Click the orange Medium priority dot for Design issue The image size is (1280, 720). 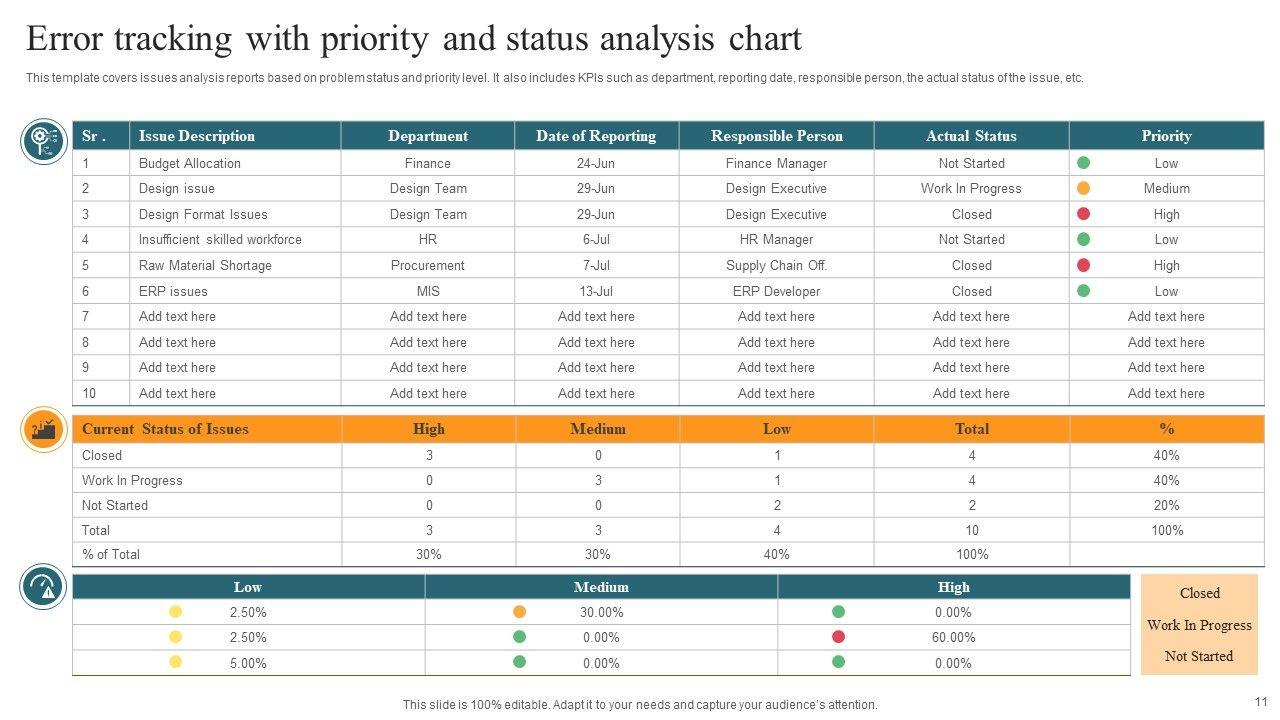(x=1083, y=188)
